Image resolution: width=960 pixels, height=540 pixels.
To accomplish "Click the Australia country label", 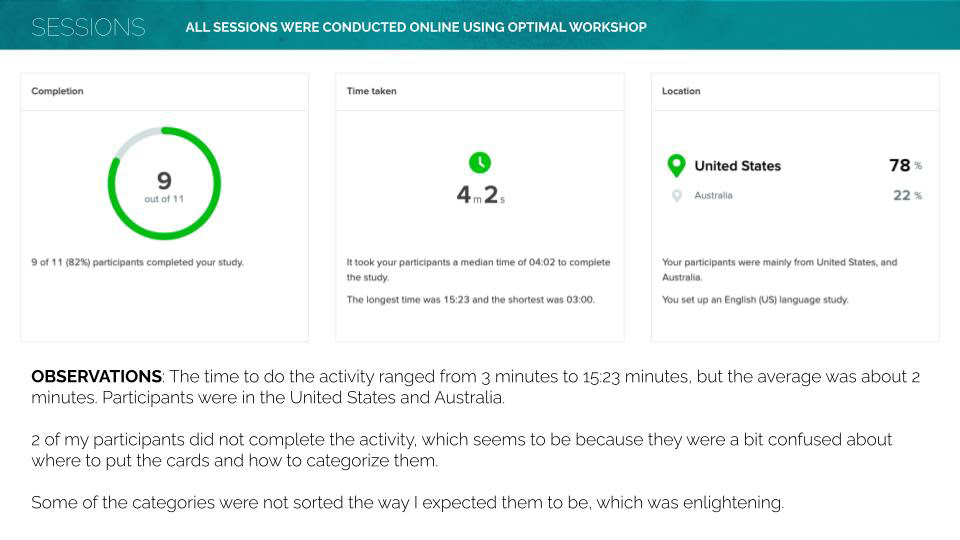I will pos(713,195).
